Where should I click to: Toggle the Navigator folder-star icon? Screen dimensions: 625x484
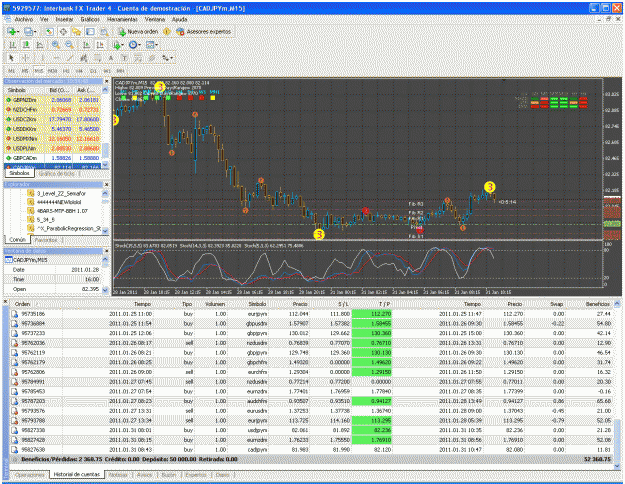(77, 31)
